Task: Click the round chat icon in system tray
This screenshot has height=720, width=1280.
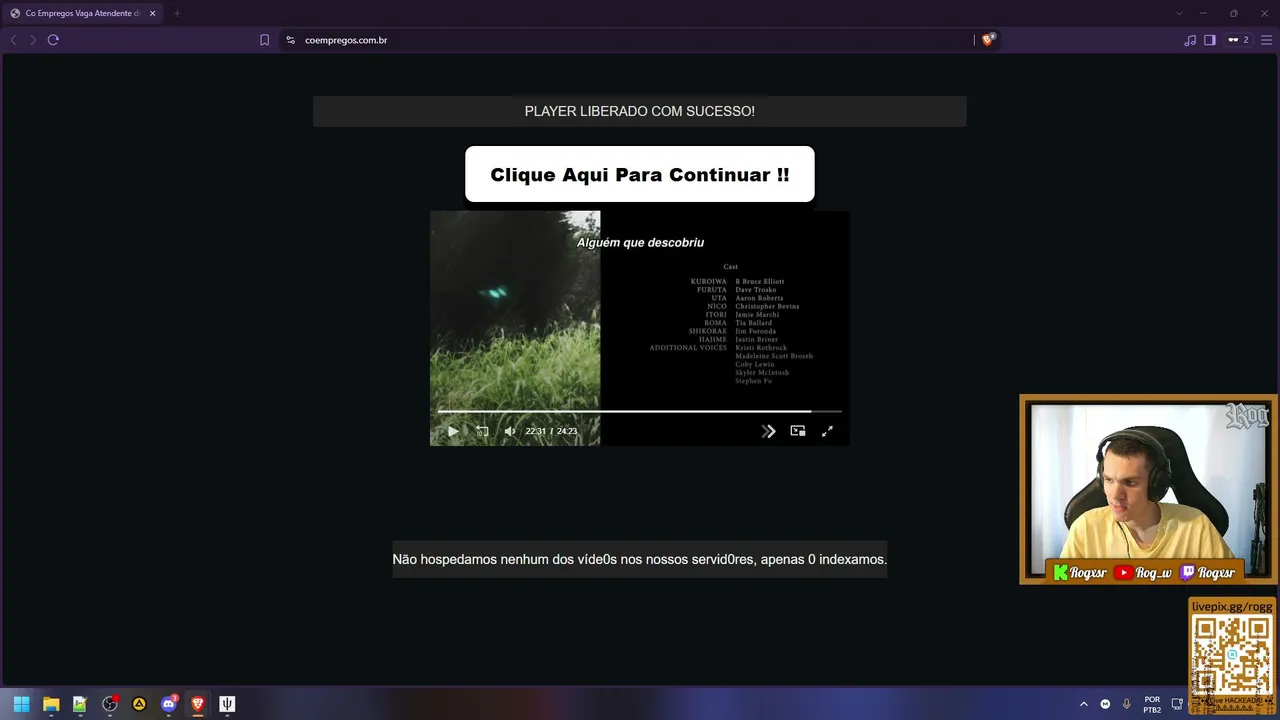Action: (1105, 704)
